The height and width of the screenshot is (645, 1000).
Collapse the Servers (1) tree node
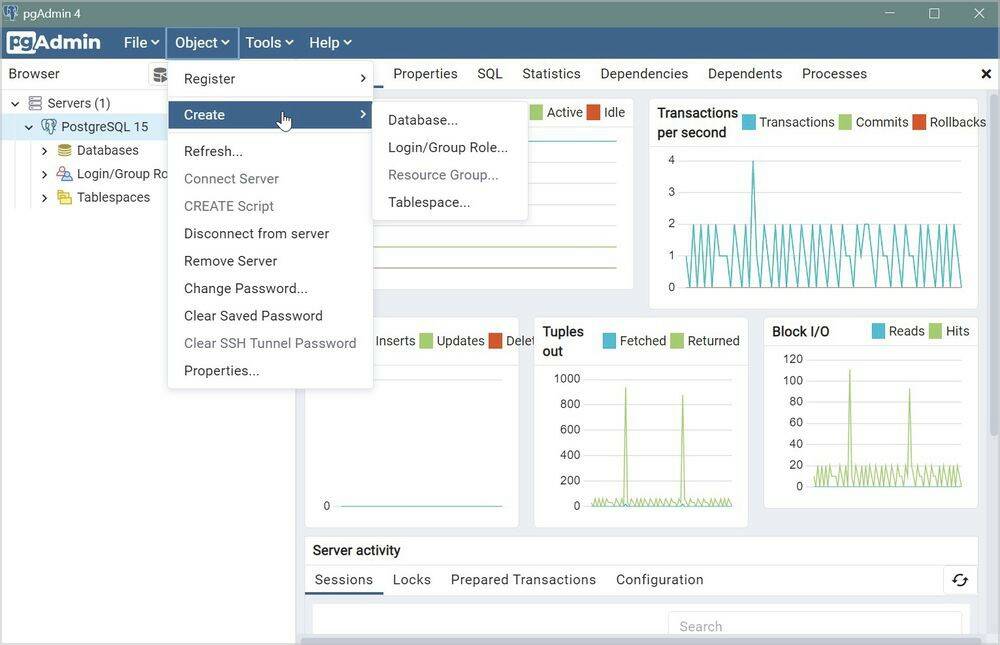point(15,103)
